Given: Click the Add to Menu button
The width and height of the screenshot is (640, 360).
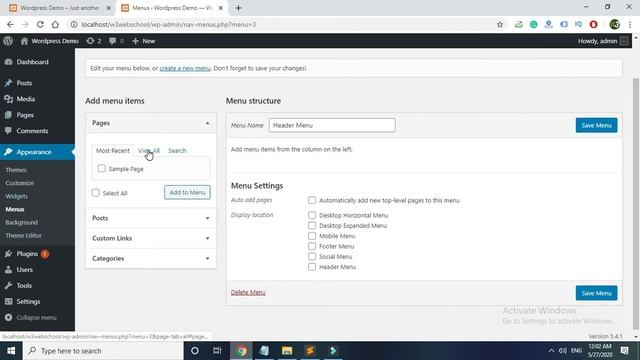Looking at the screenshot, I should tap(187, 192).
